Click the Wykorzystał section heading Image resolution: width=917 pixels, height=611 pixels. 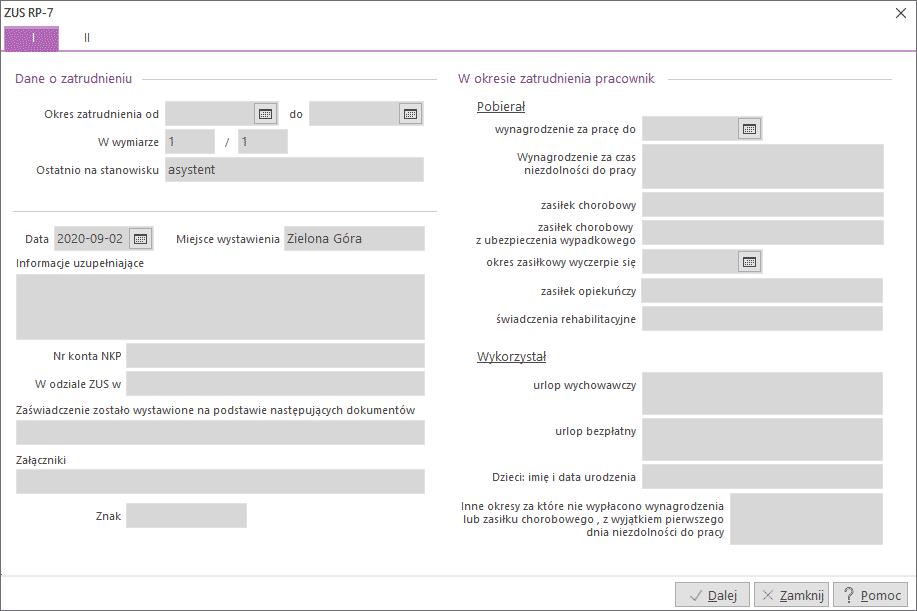[x=511, y=357]
